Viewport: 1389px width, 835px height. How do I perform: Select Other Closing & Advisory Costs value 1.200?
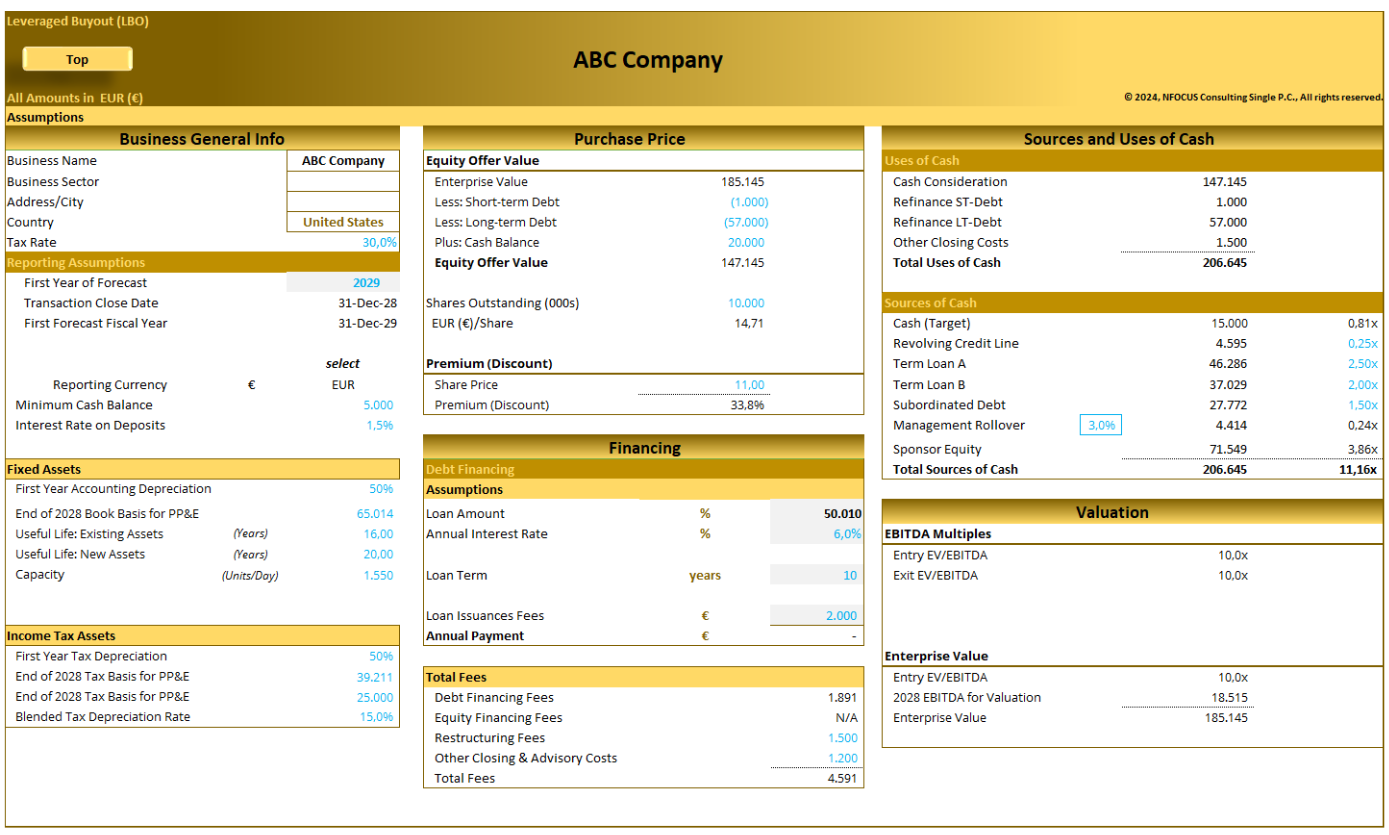pos(842,758)
